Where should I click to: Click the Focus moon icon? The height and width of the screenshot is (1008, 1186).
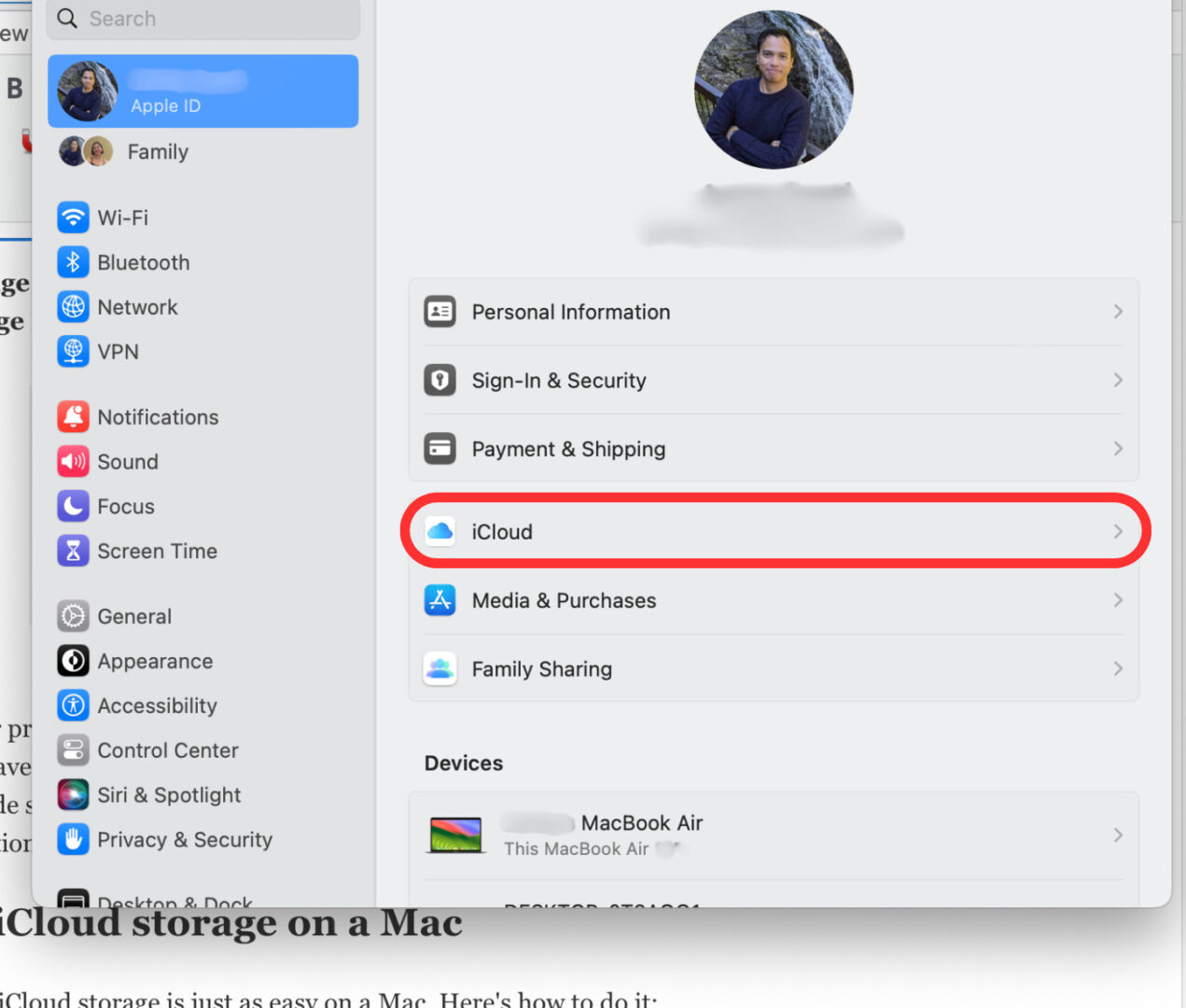point(73,507)
